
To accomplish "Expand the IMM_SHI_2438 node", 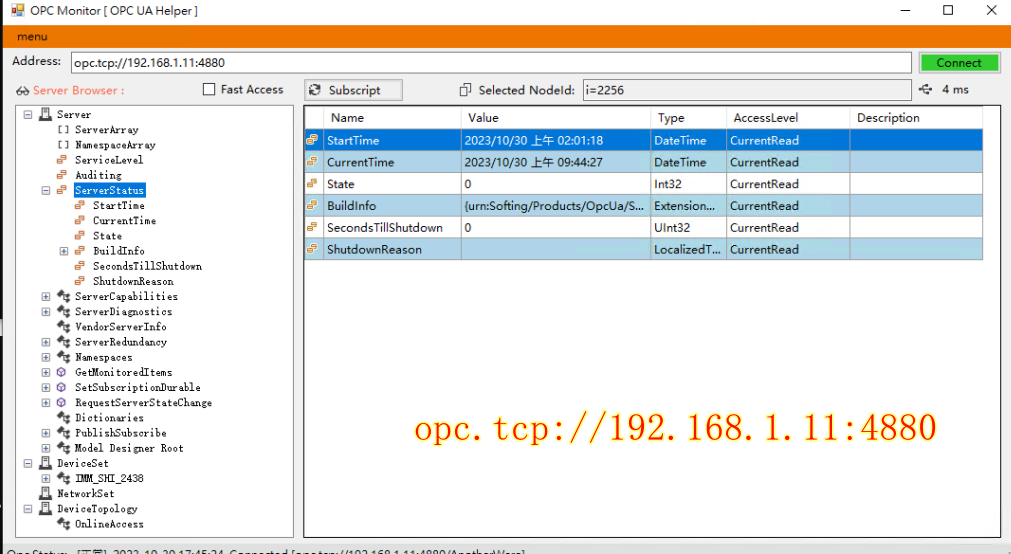I will 46,478.
